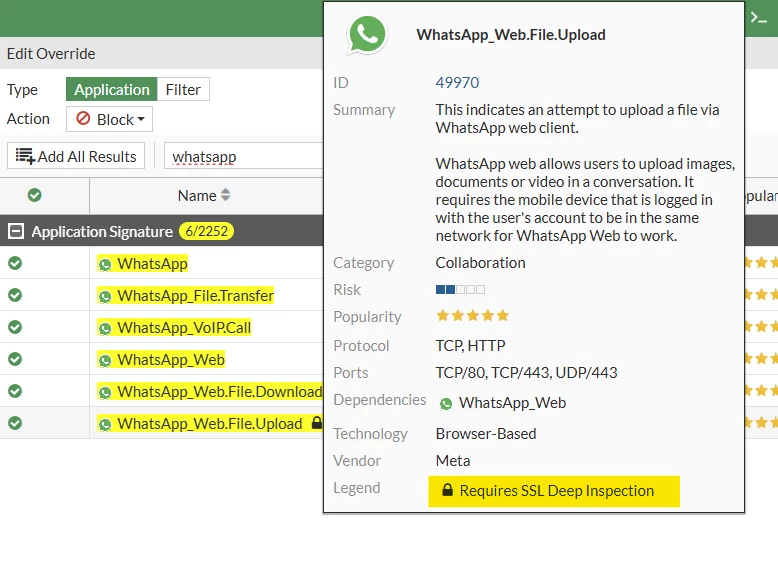Click the large WhatsApp logo in tooltip
The image size is (778, 561).
point(367,35)
